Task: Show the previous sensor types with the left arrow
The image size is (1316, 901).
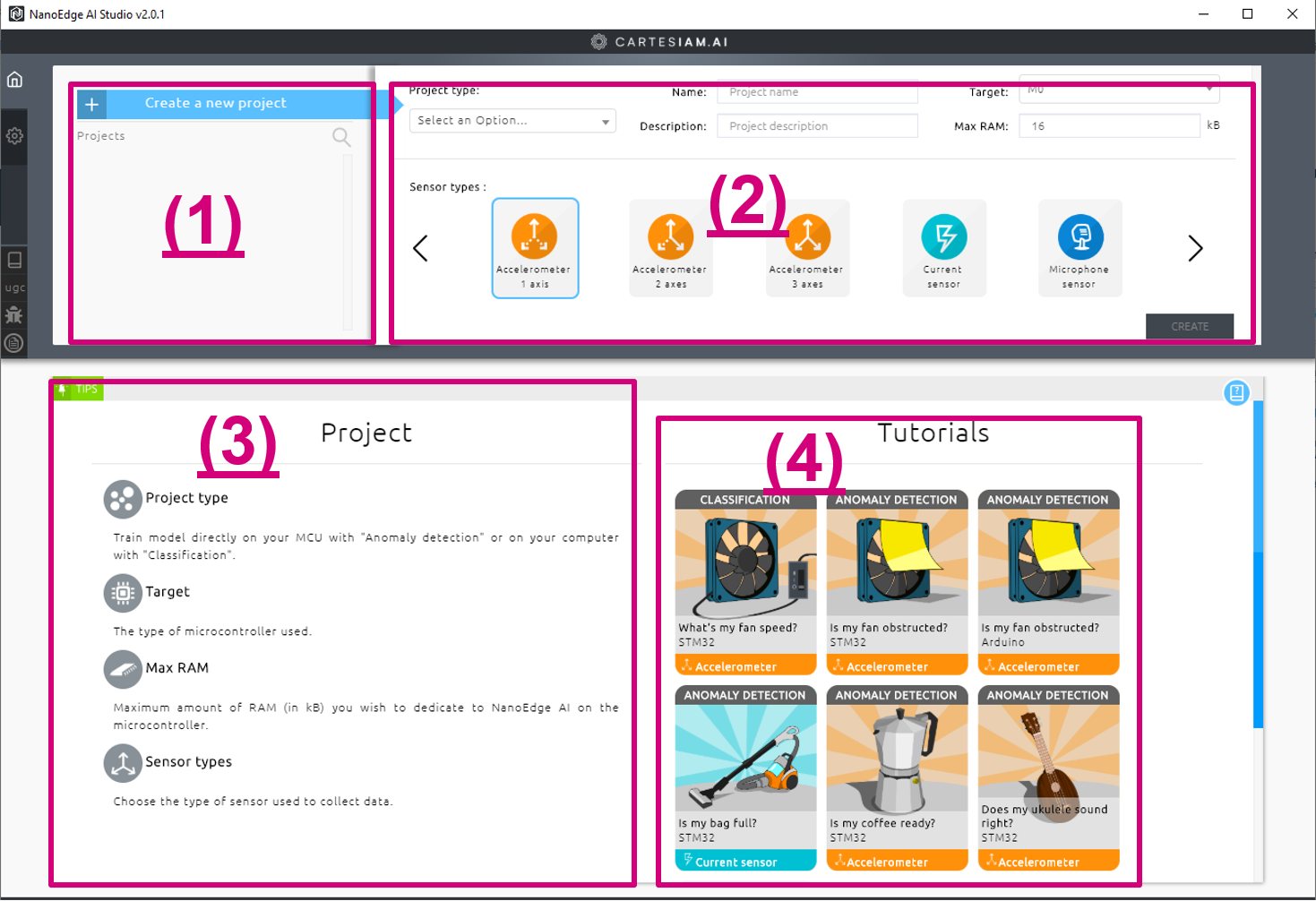Action: pyautogui.click(x=420, y=248)
